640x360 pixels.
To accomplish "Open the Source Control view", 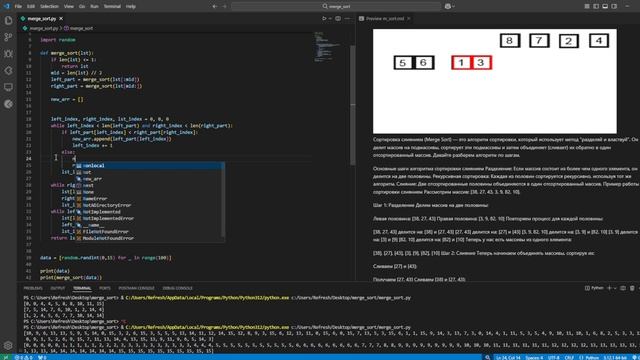I will (x=8, y=37).
